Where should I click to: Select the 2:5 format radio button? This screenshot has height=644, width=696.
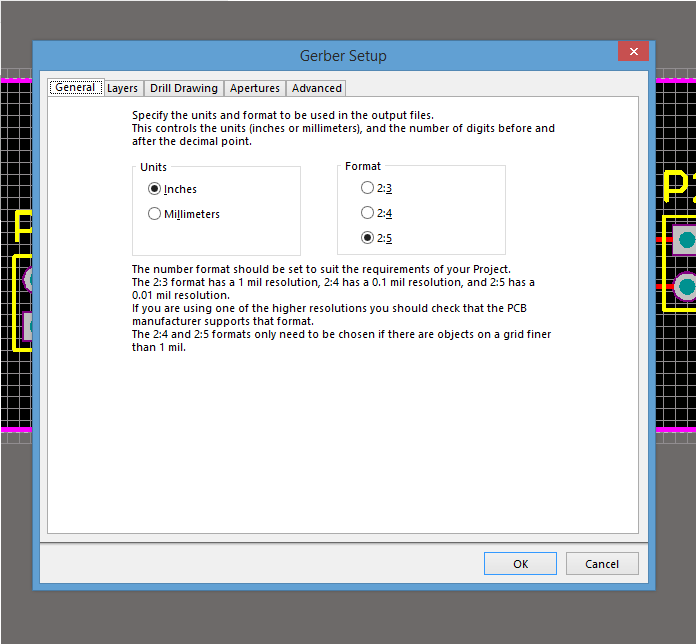click(368, 238)
